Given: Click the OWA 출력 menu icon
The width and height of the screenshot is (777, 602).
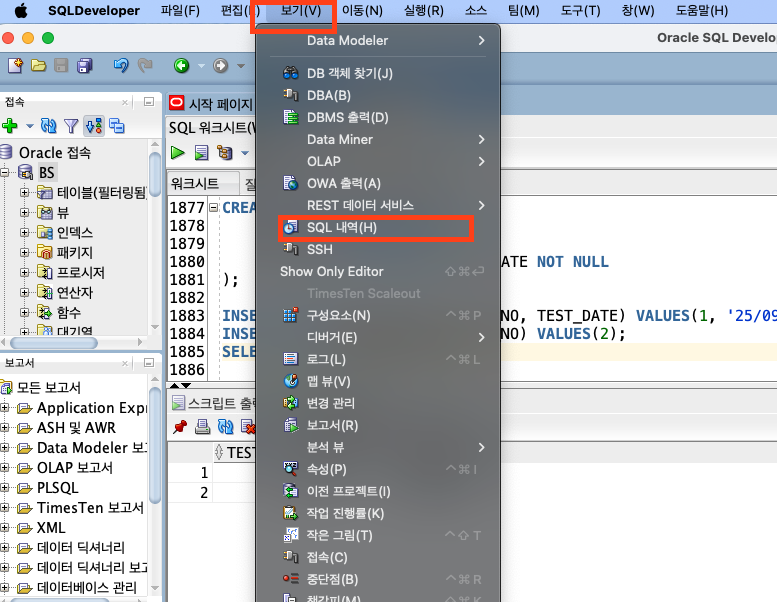Looking at the screenshot, I should pyautogui.click(x=290, y=183).
